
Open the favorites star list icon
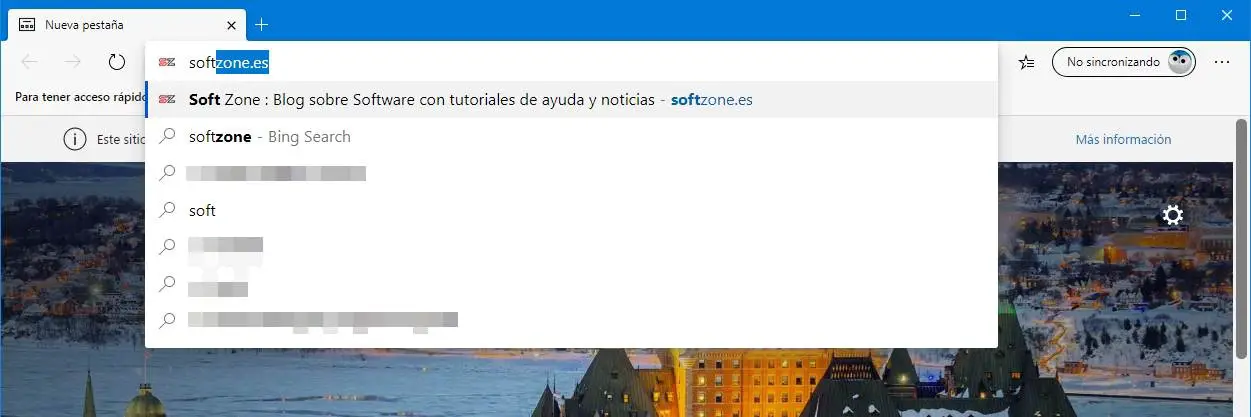1026,62
